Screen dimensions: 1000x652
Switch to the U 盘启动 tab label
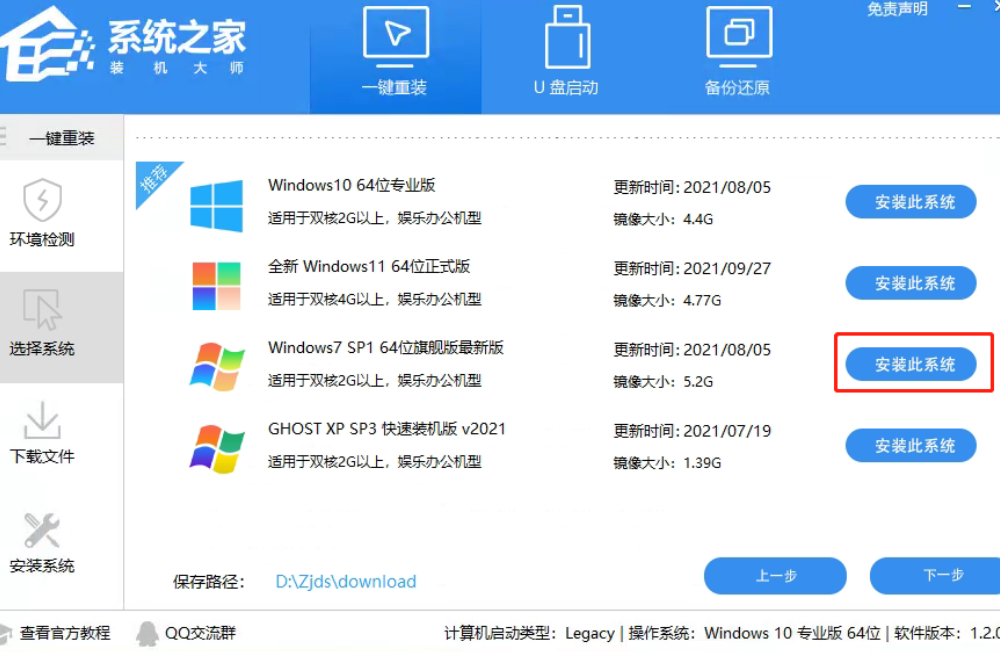click(x=566, y=87)
